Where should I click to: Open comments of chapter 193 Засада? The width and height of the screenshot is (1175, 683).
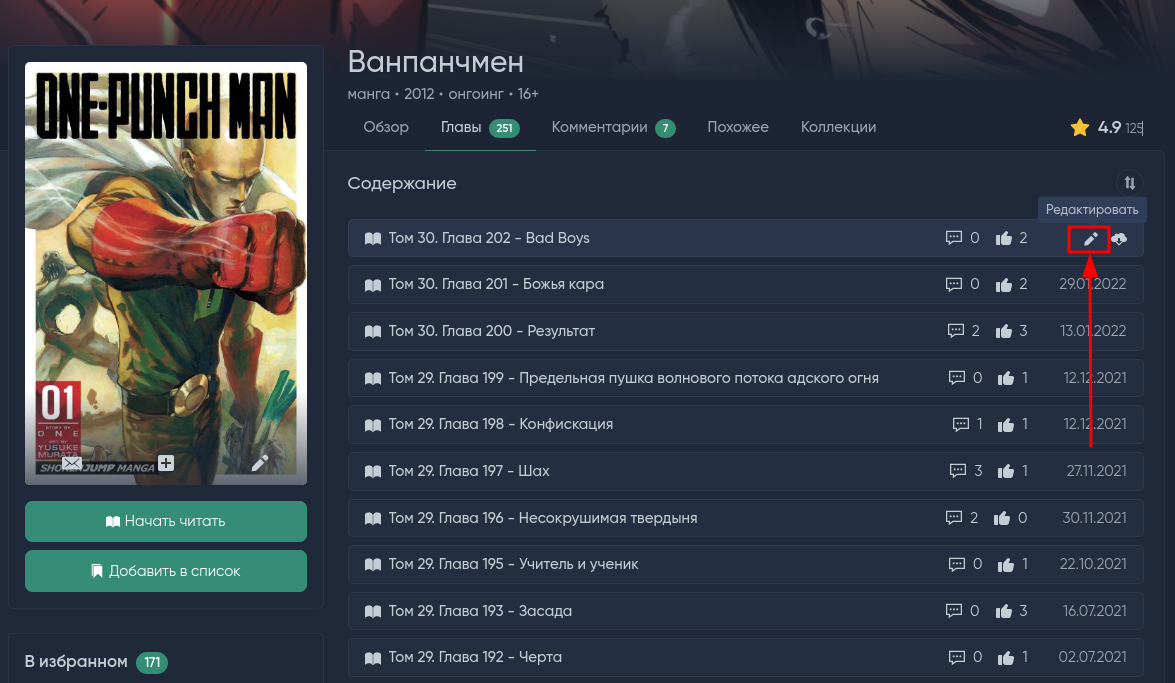[953, 612]
